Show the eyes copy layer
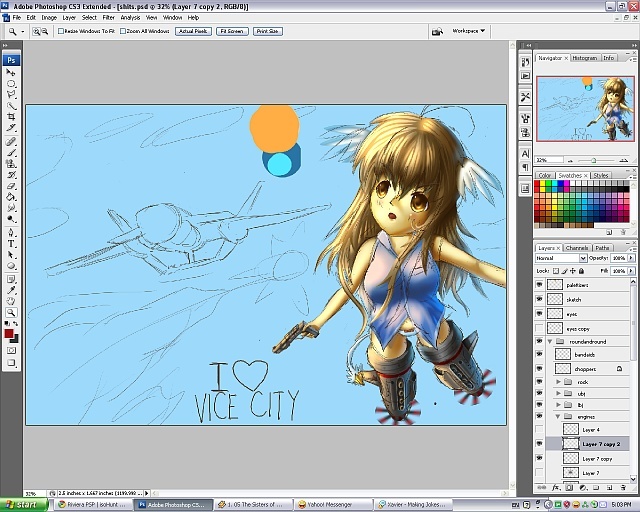 tap(540, 328)
